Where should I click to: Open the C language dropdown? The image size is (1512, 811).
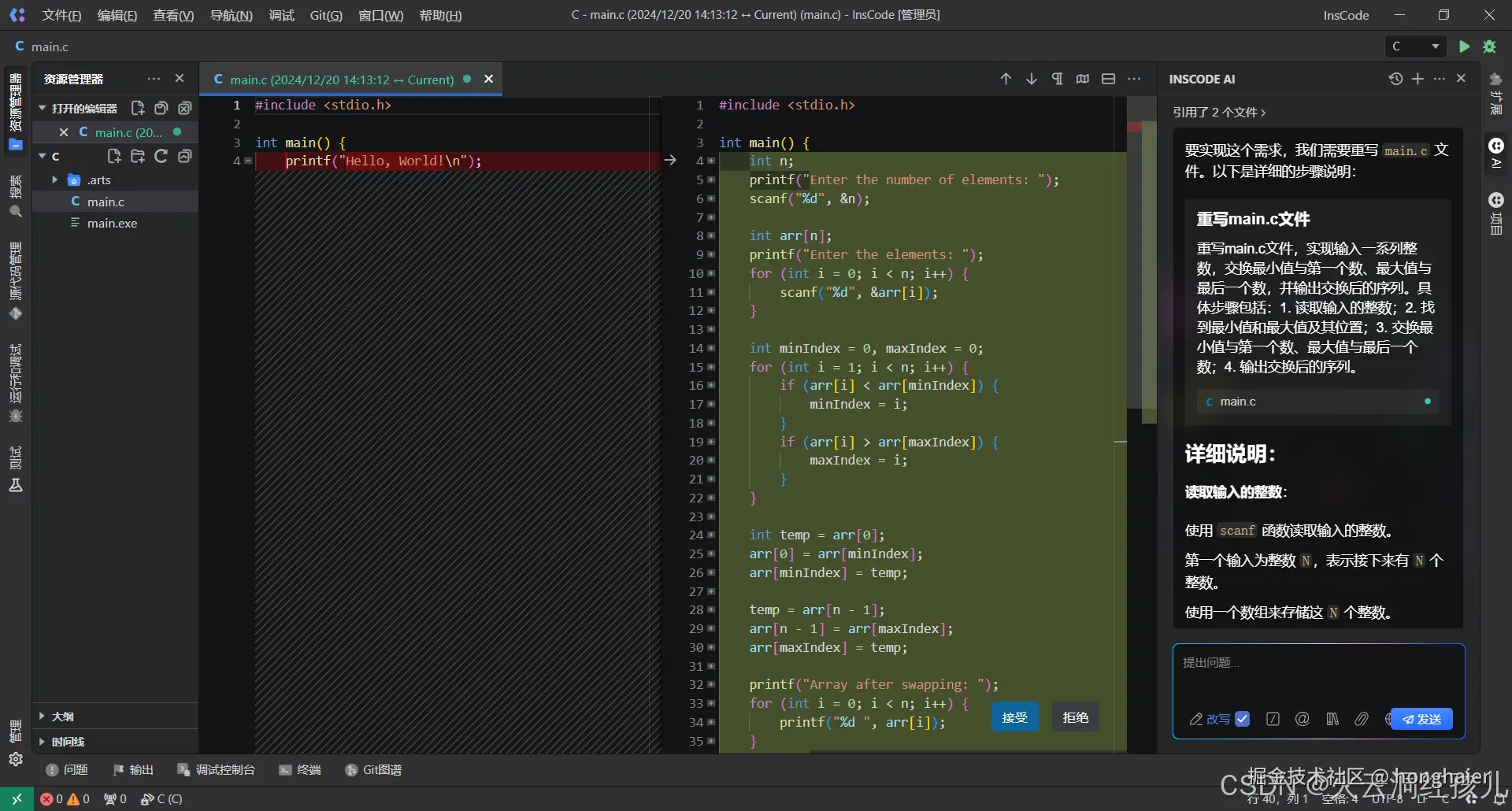[1415, 46]
